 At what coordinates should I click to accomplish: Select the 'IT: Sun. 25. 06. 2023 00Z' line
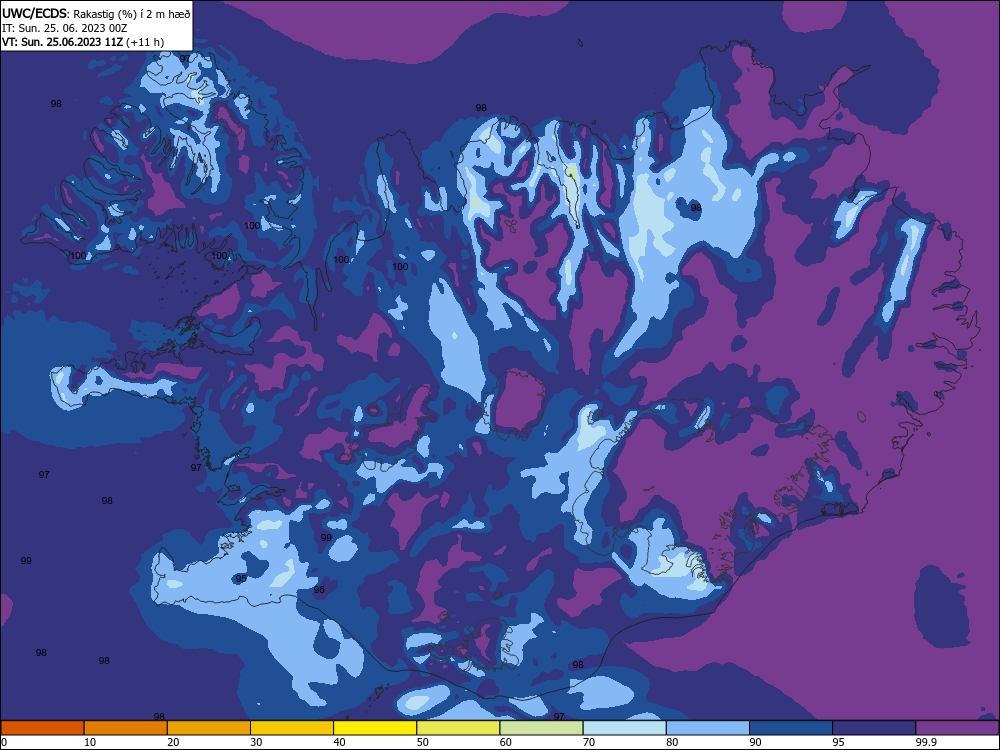pyautogui.click(x=64, y=28)
